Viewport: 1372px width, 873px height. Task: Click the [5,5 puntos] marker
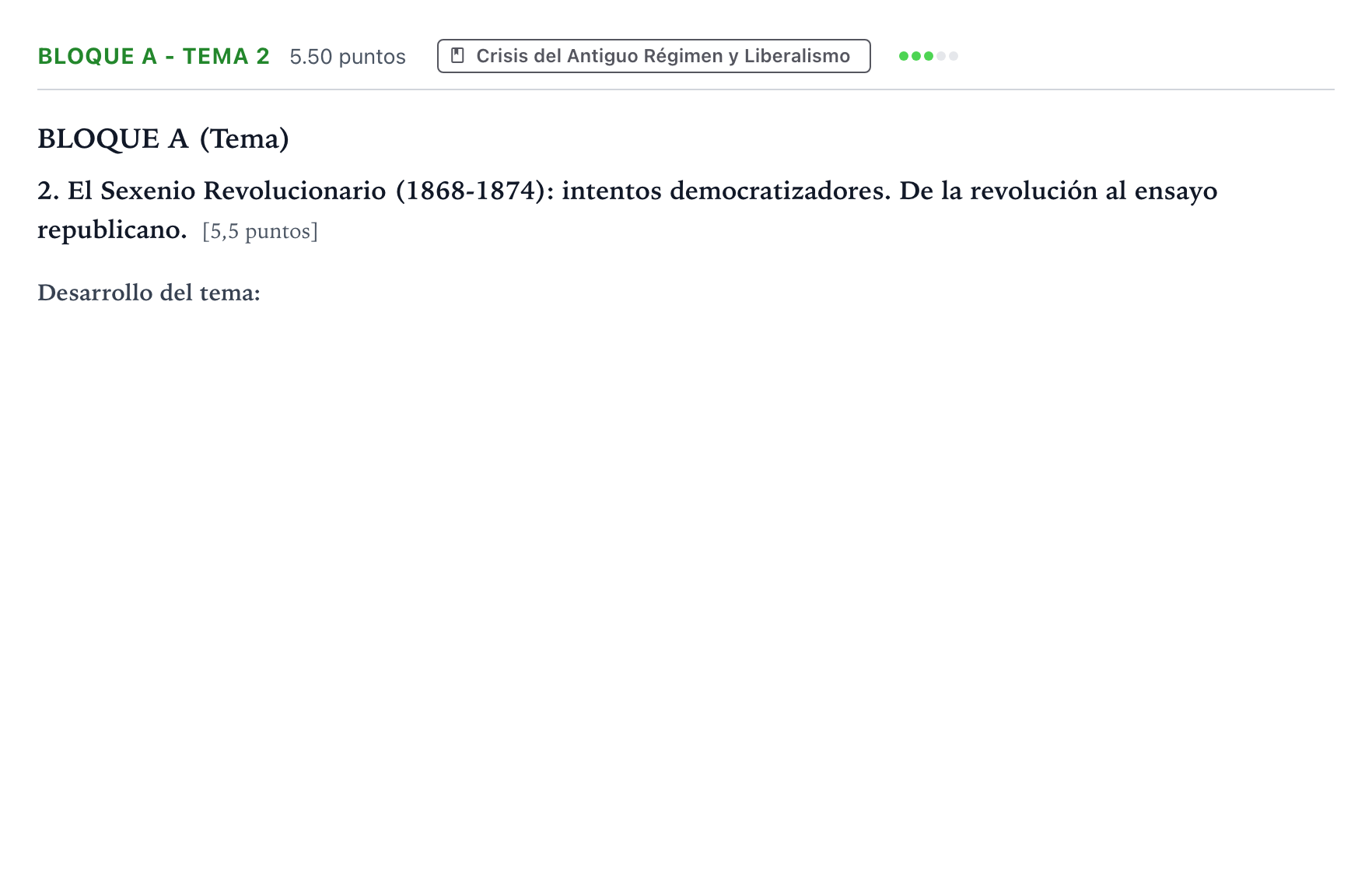(260, 231)
